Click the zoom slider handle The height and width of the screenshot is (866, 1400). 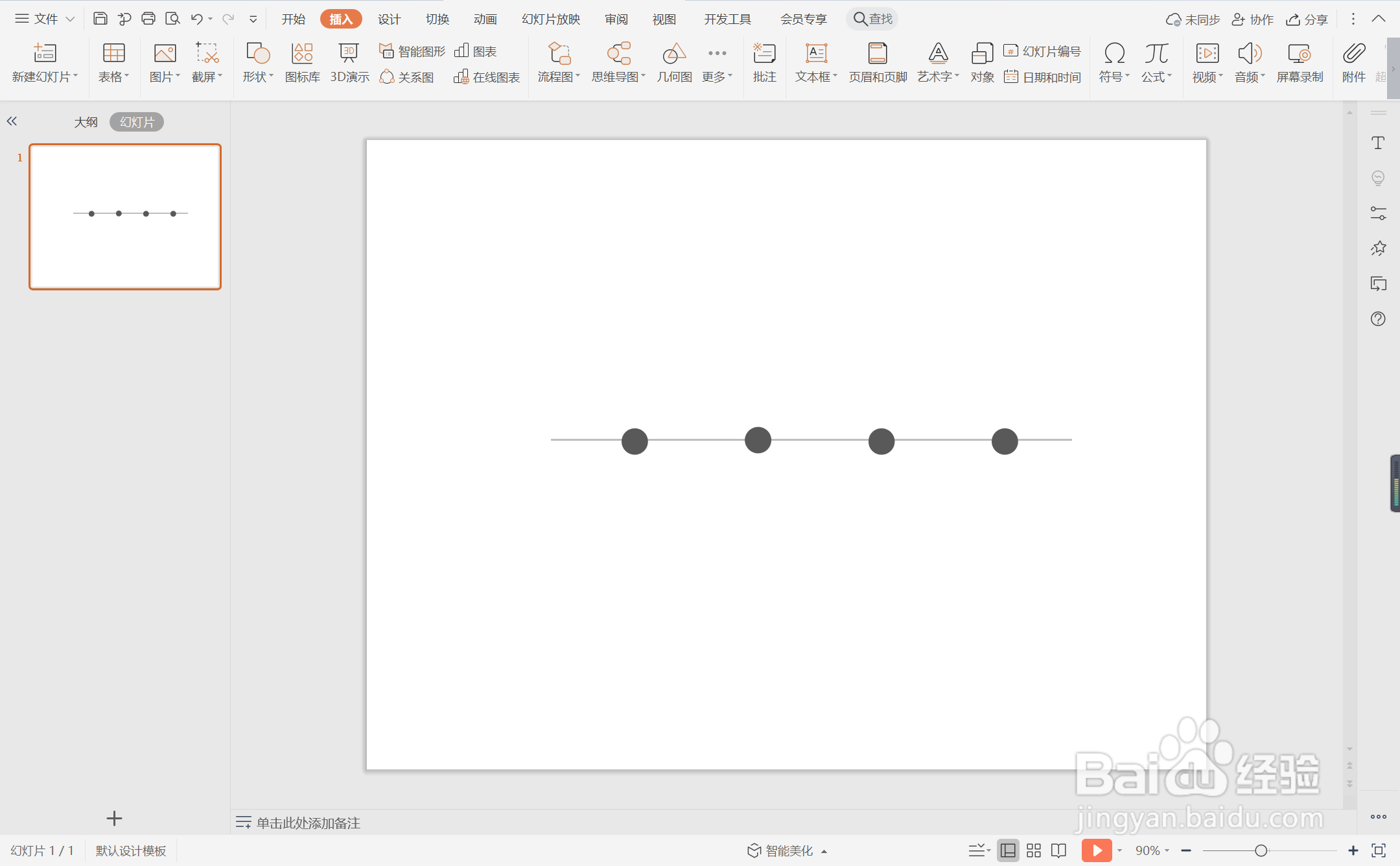tap(1261, 850)
